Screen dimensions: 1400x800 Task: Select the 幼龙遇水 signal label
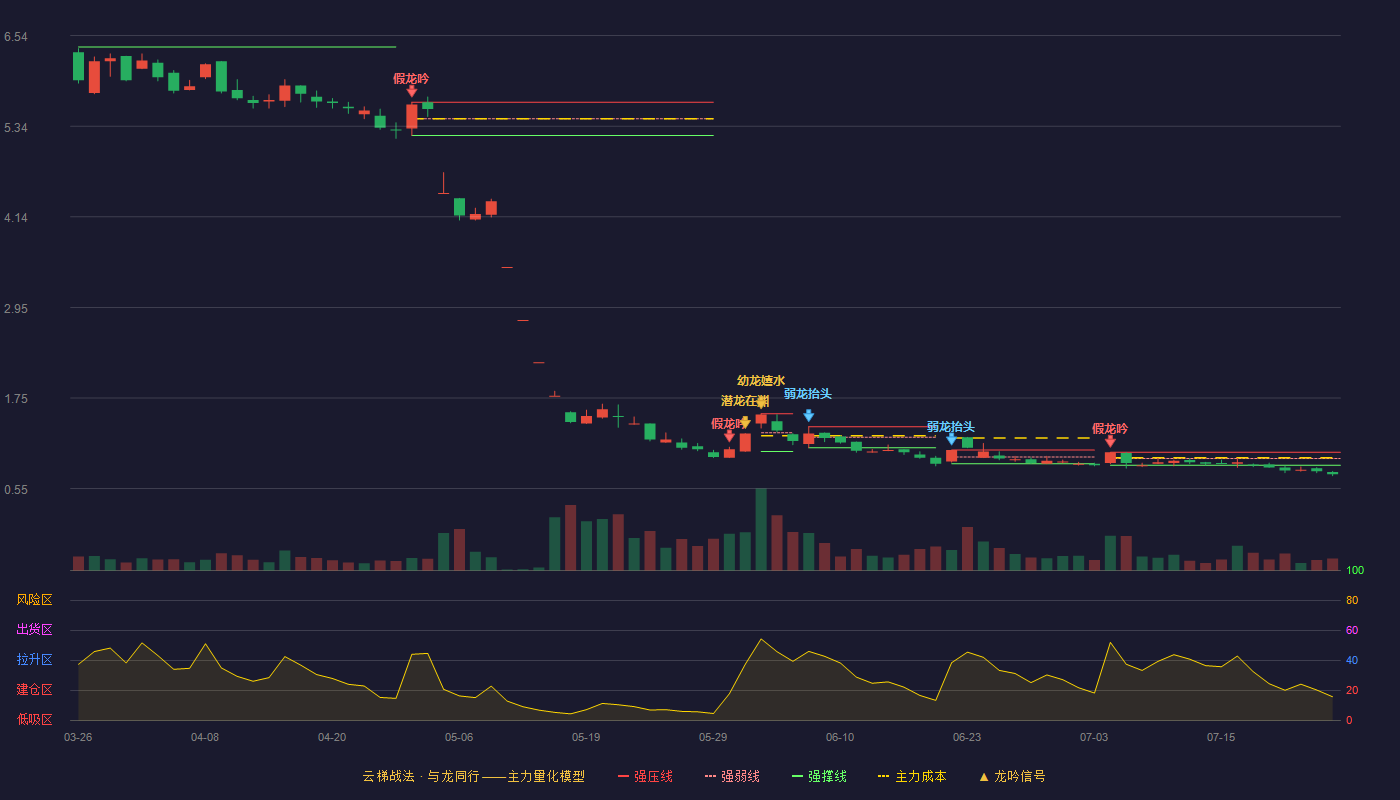tap(761, 380)
